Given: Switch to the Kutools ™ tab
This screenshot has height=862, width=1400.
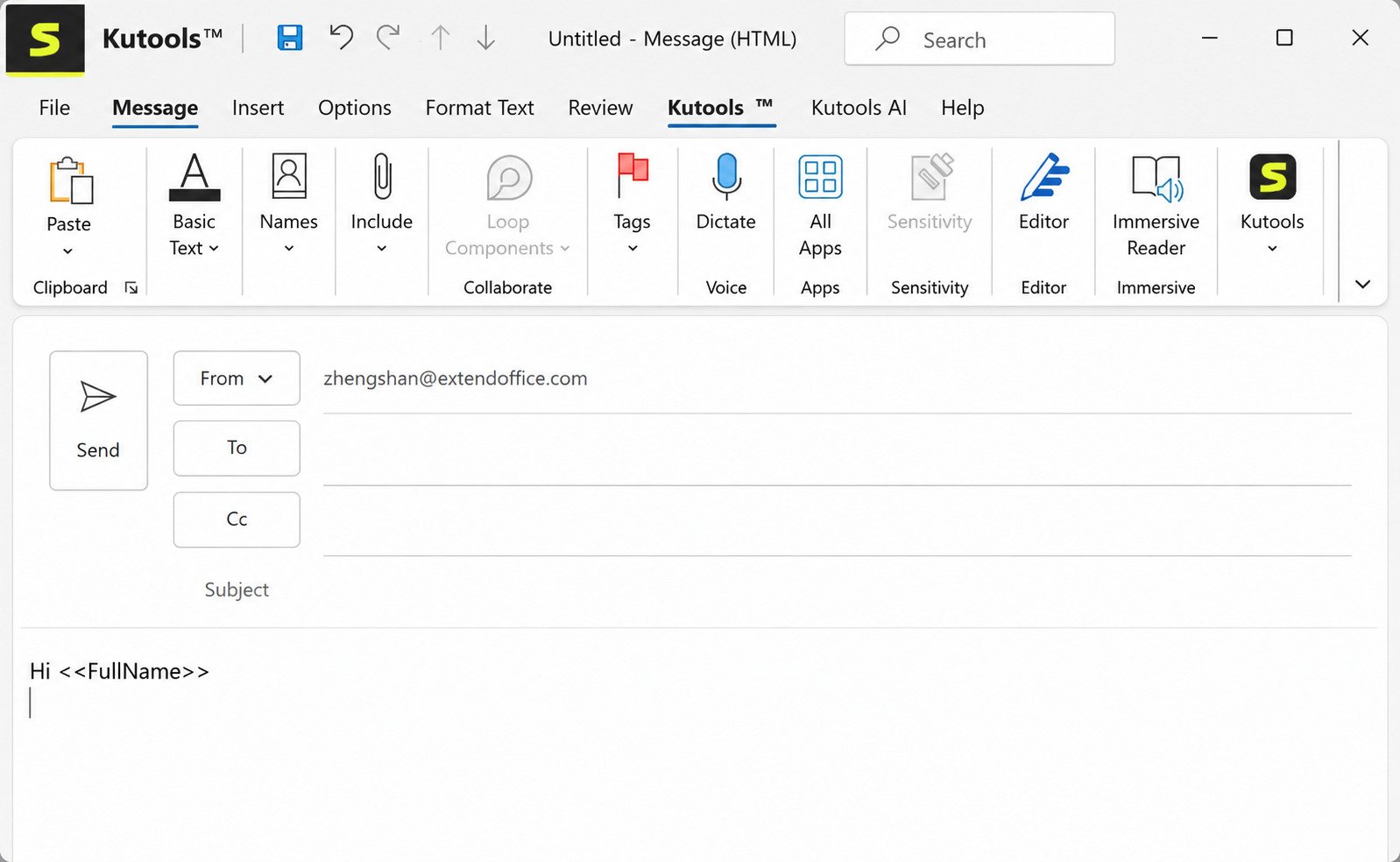Looking at the screenshot, I should pos(720,108).
